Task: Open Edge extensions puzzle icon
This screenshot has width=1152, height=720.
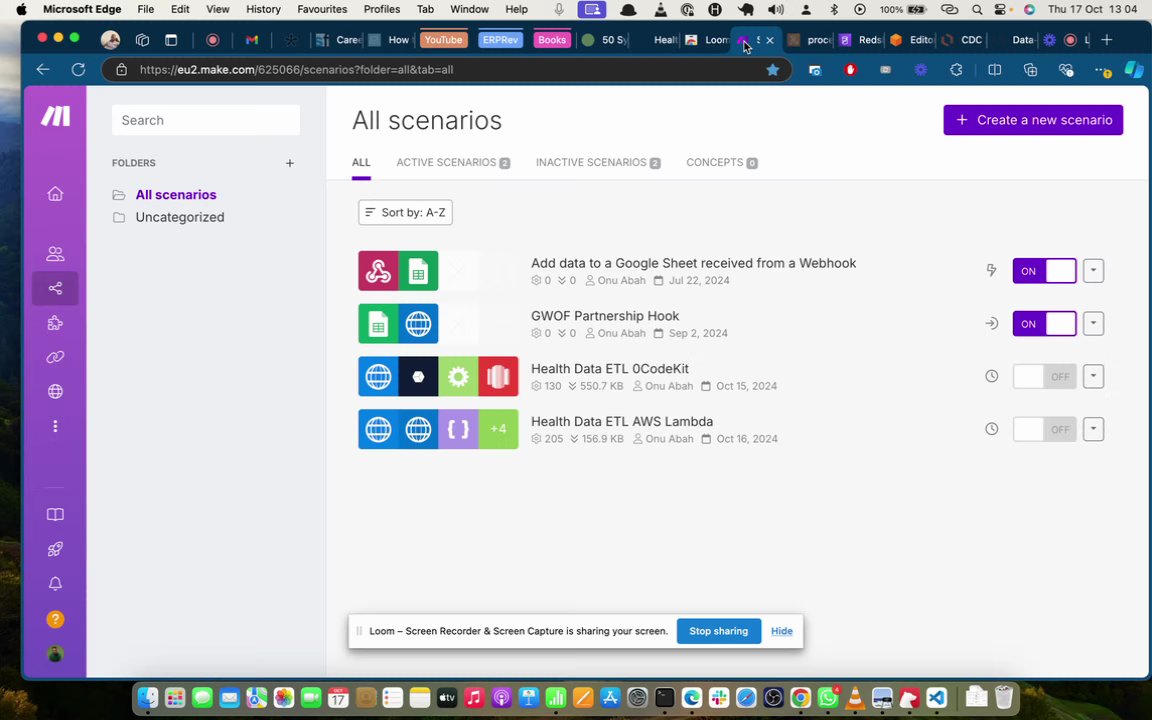Action: (956, 70)
